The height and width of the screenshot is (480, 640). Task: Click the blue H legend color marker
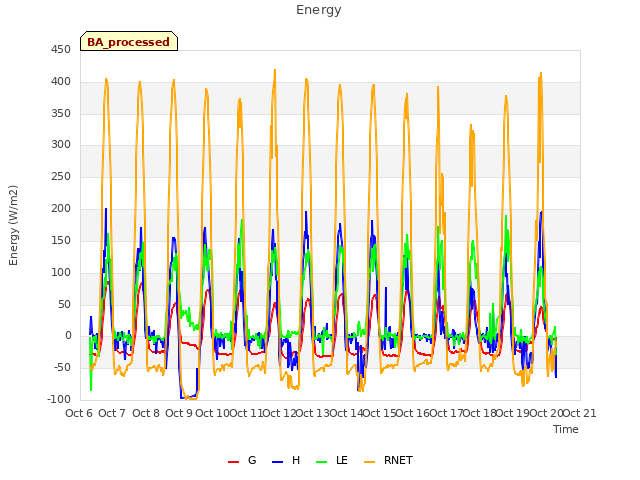pos(277,462)
